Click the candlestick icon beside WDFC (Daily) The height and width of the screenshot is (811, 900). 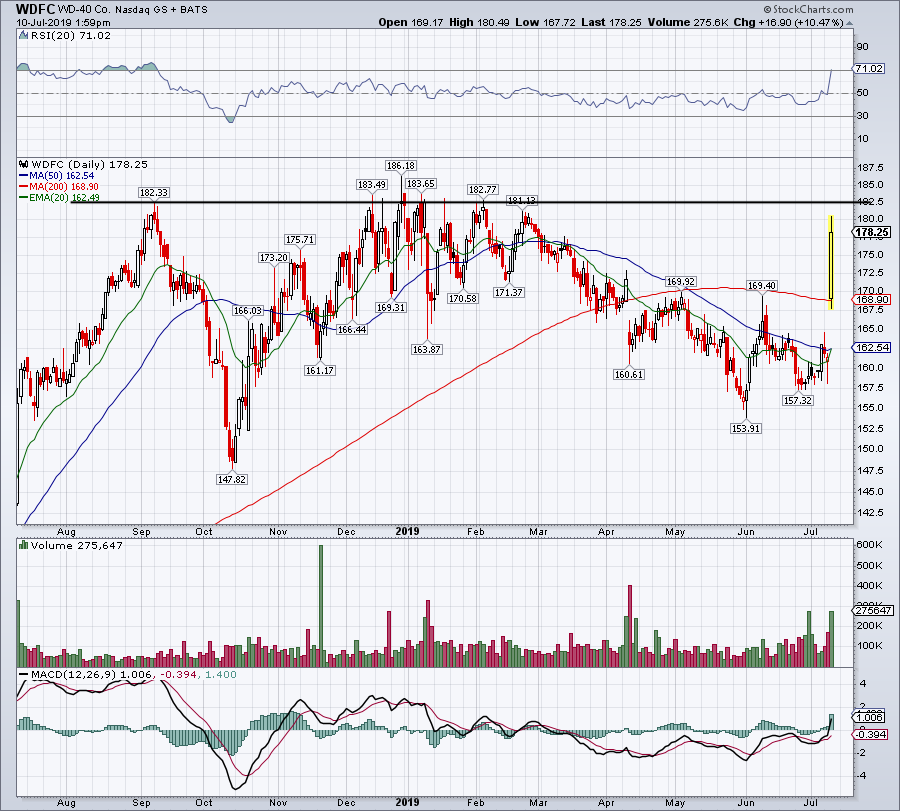point(24,164)
